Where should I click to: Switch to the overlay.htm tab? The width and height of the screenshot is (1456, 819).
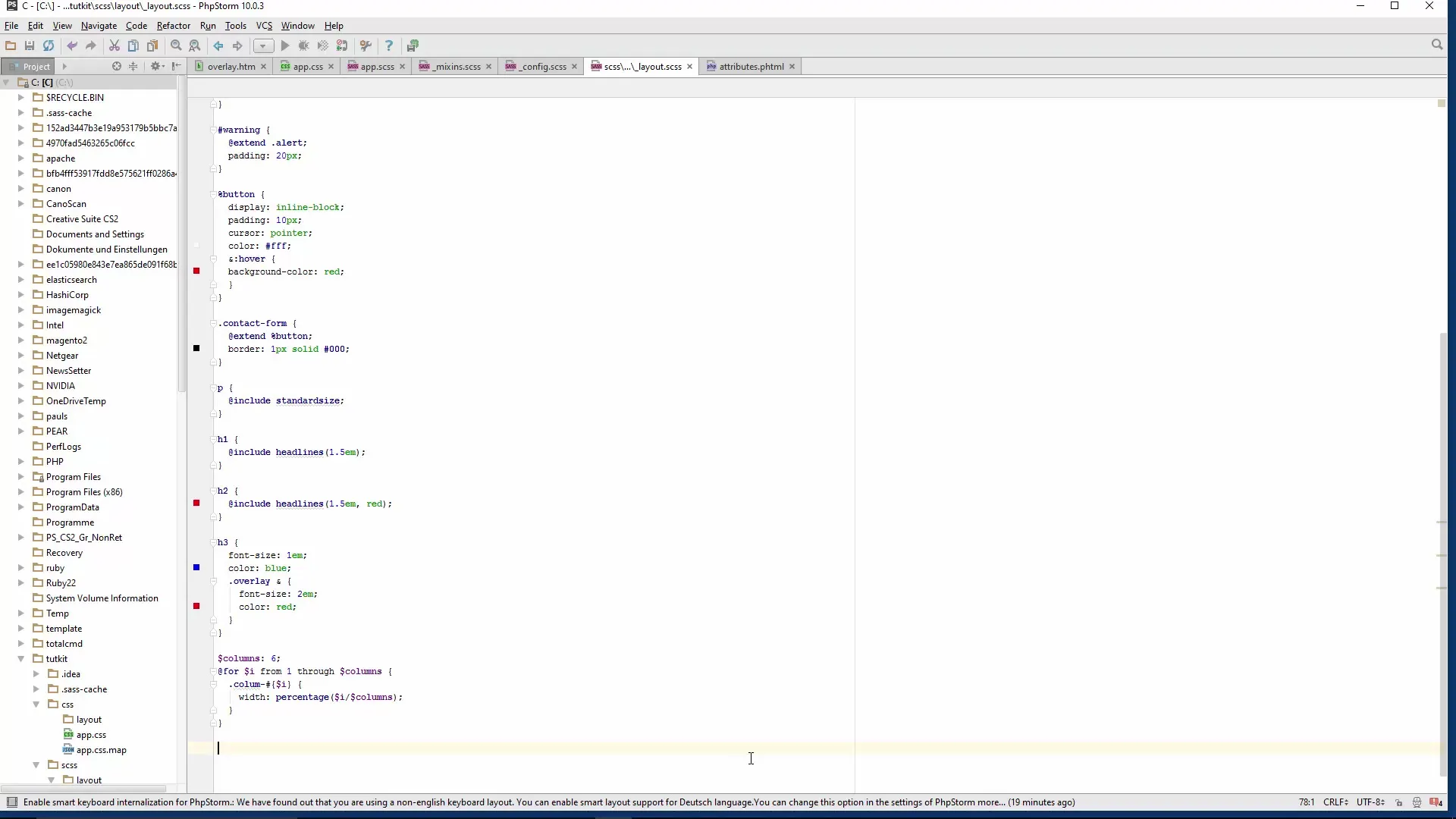tap(231, 67)
